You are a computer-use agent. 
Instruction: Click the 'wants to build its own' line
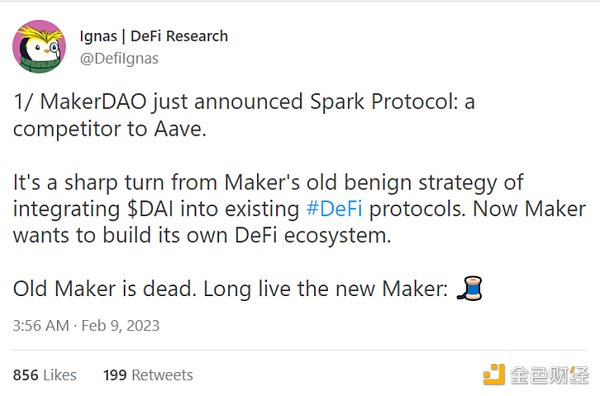(x=202, y=235)
